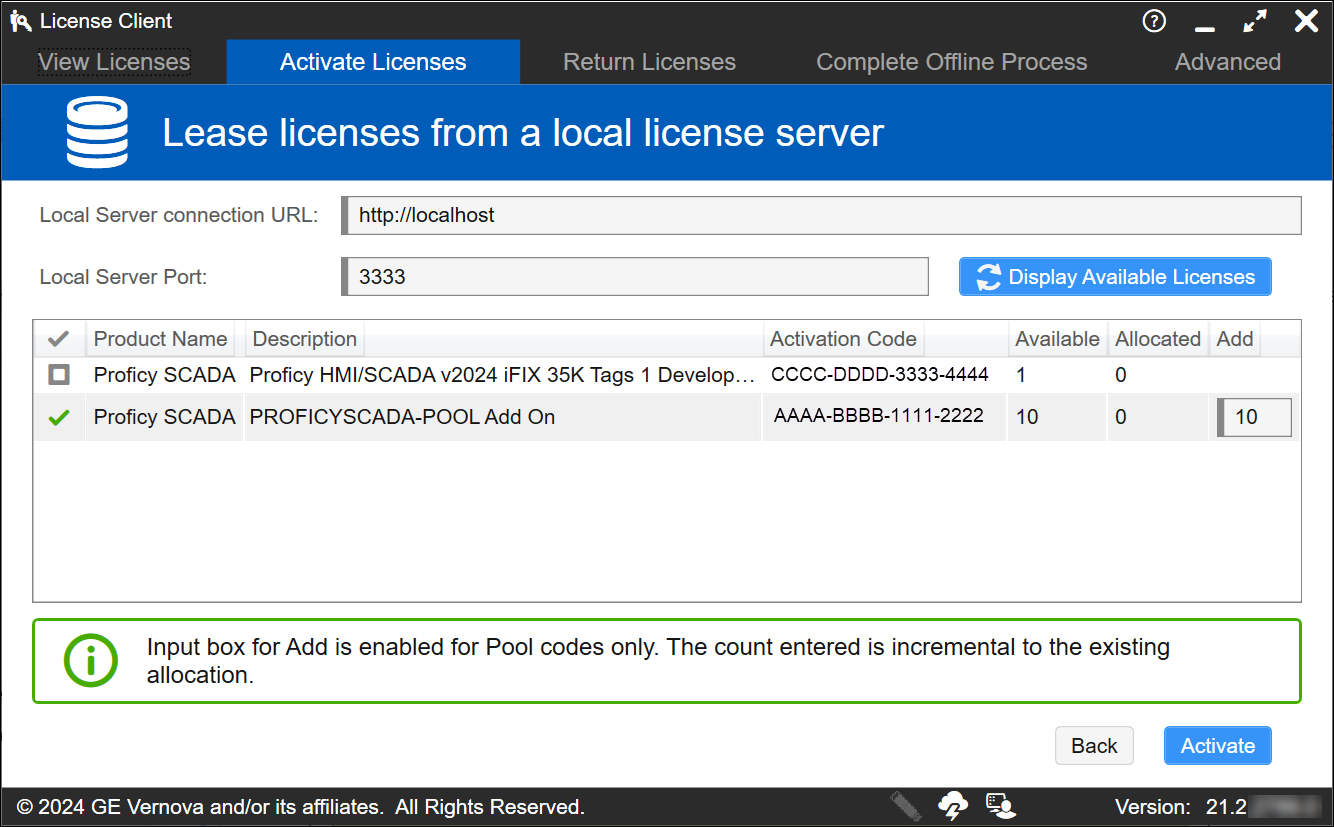The image size is (1334, 827).
Task: Select activation code AAAA-BBBB-1111-2222
Action: pos(879,416)
